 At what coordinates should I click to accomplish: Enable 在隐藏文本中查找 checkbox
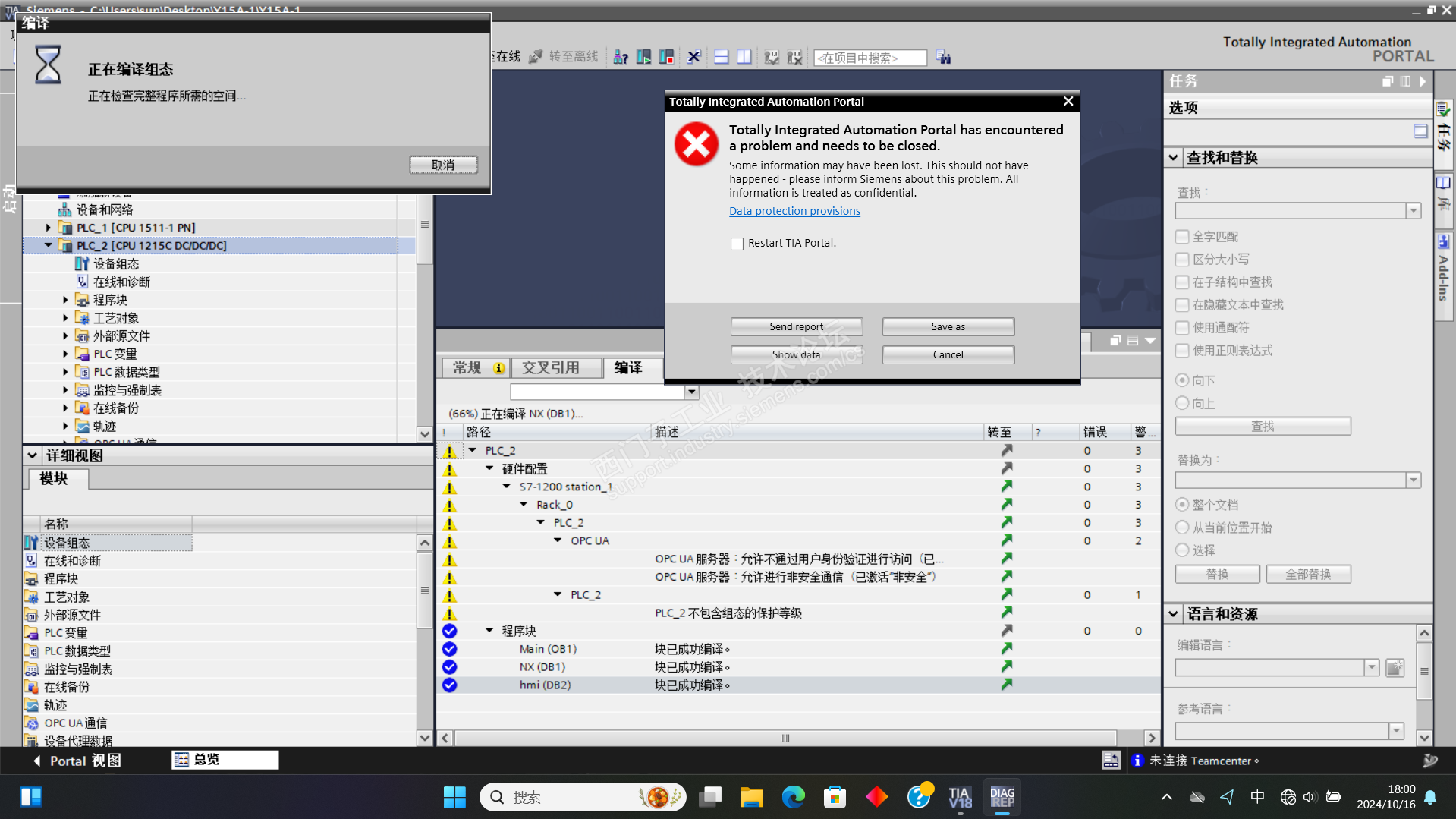[x=1182, y=305]
